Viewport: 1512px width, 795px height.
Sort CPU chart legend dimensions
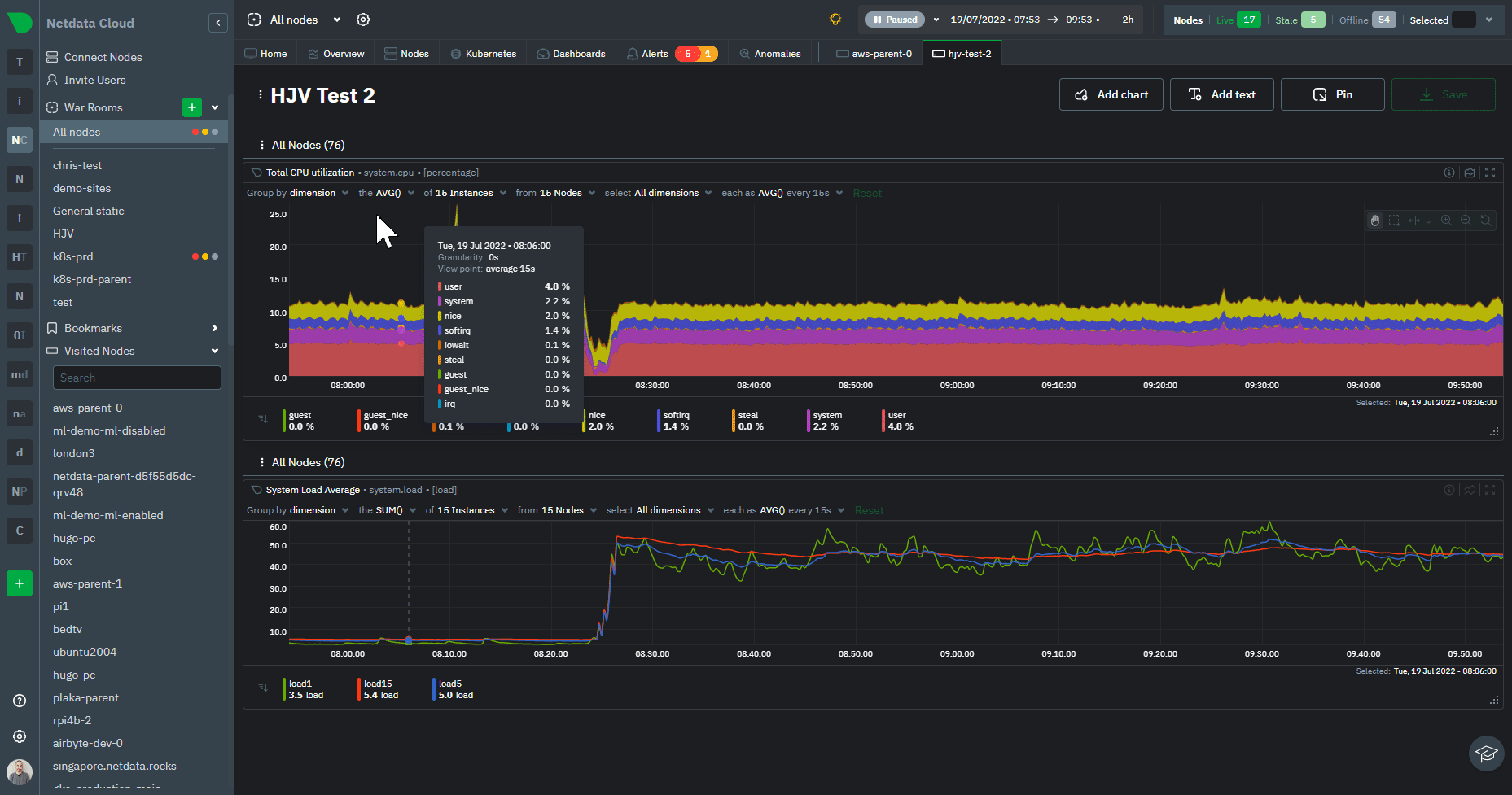(x=263, y=419)
